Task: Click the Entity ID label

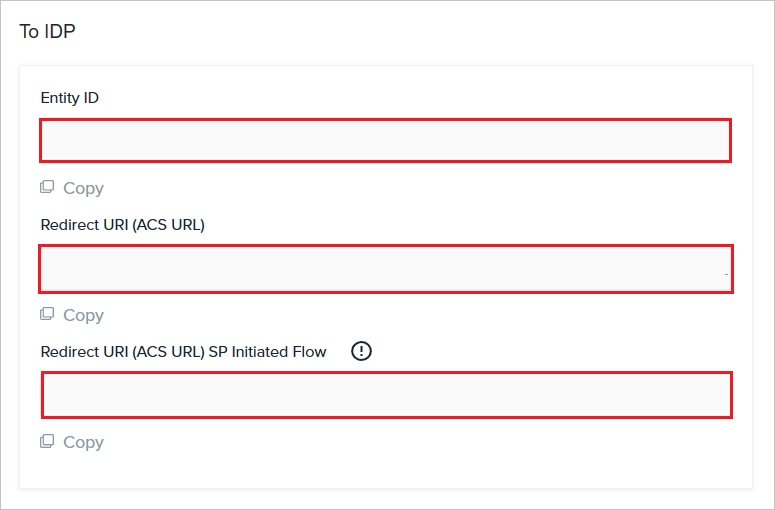Action: pyautogui.click(x=70, y=98)
